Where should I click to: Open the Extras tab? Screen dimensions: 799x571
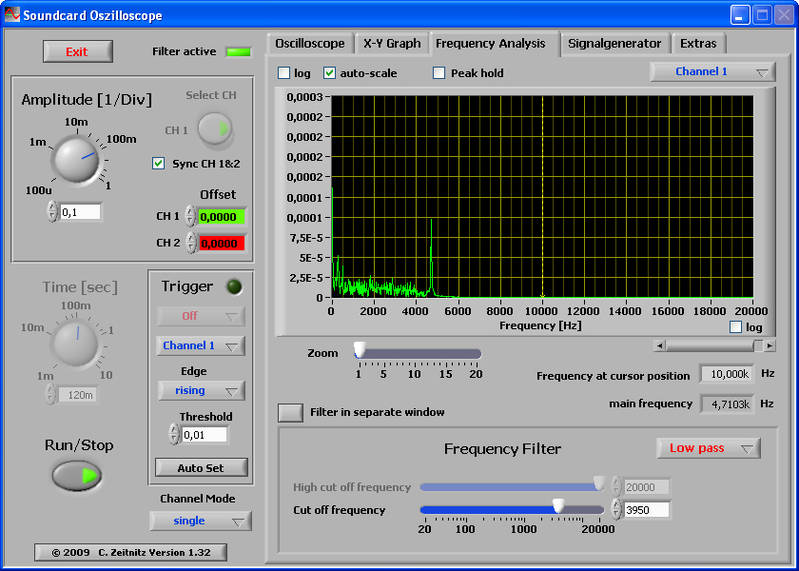[x=698, y=44]
